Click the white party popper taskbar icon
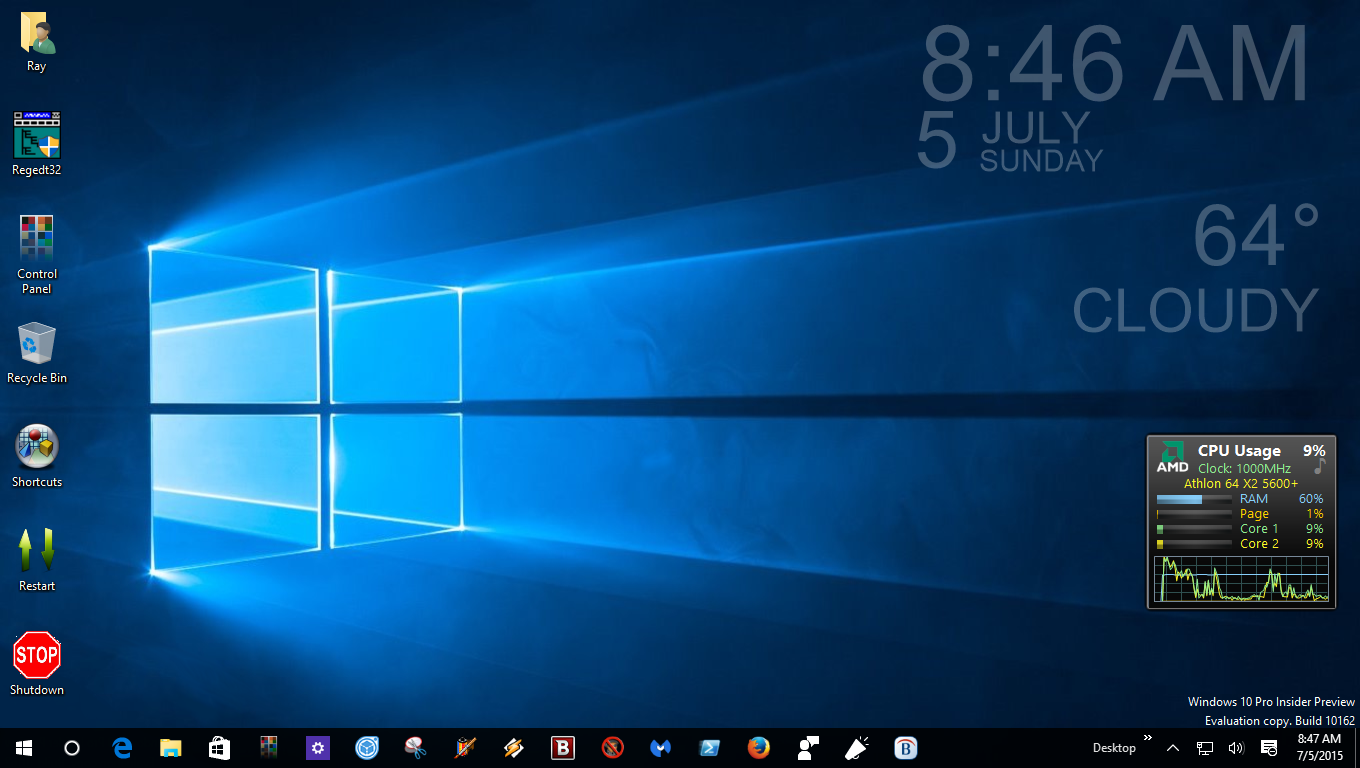1360x768 pixels. (857, 747)
